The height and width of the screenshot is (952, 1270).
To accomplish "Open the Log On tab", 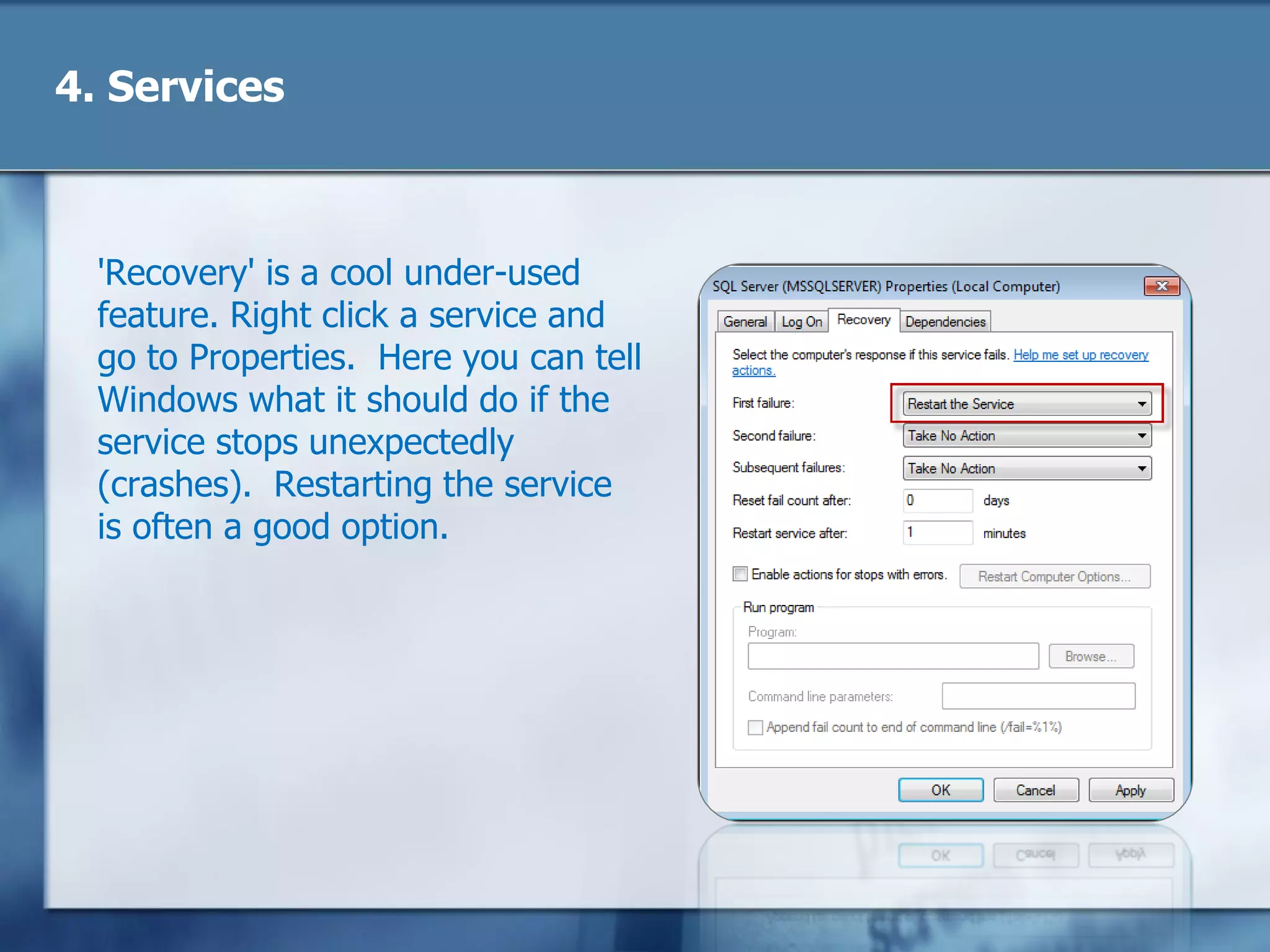I will point(801,322).
